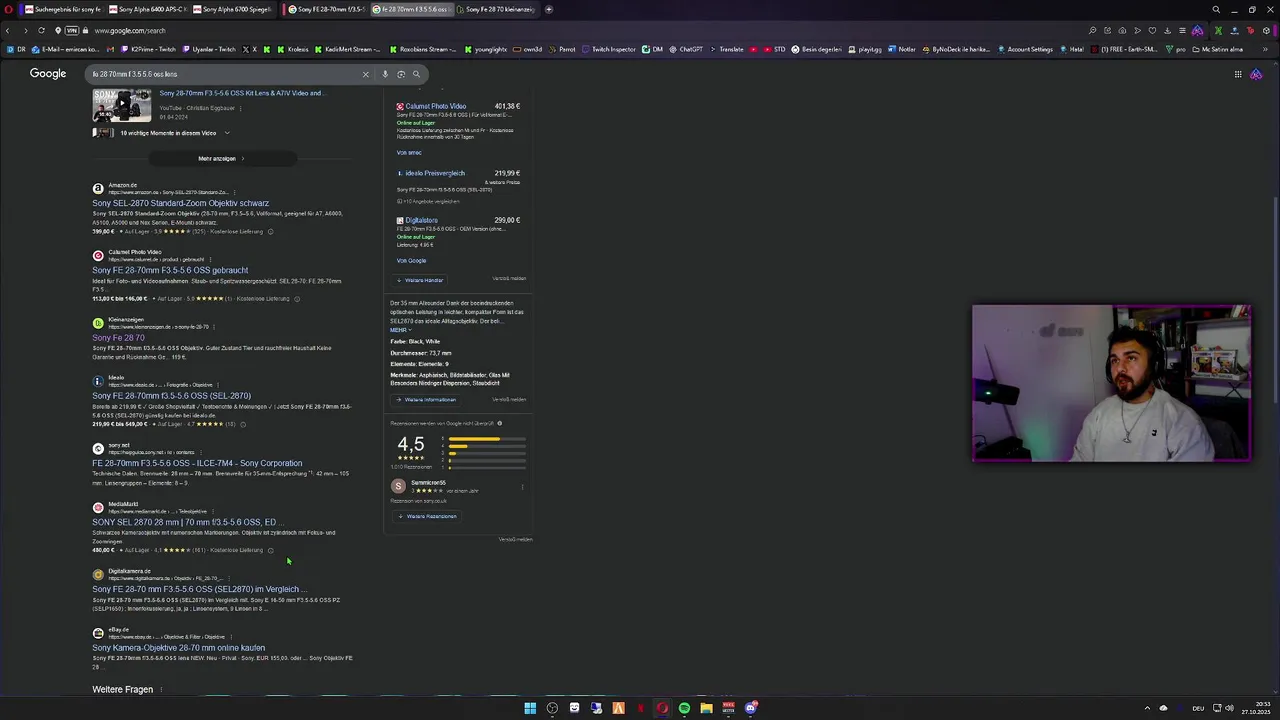This screenshot has width=1280, height=720.
Task: Switch to 'Sony FE 28-70mm f/3.5' tab
Action: point(326,9)
